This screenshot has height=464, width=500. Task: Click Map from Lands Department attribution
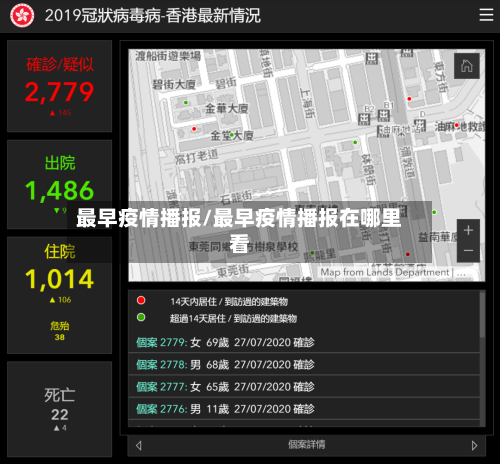click(385, 273)
